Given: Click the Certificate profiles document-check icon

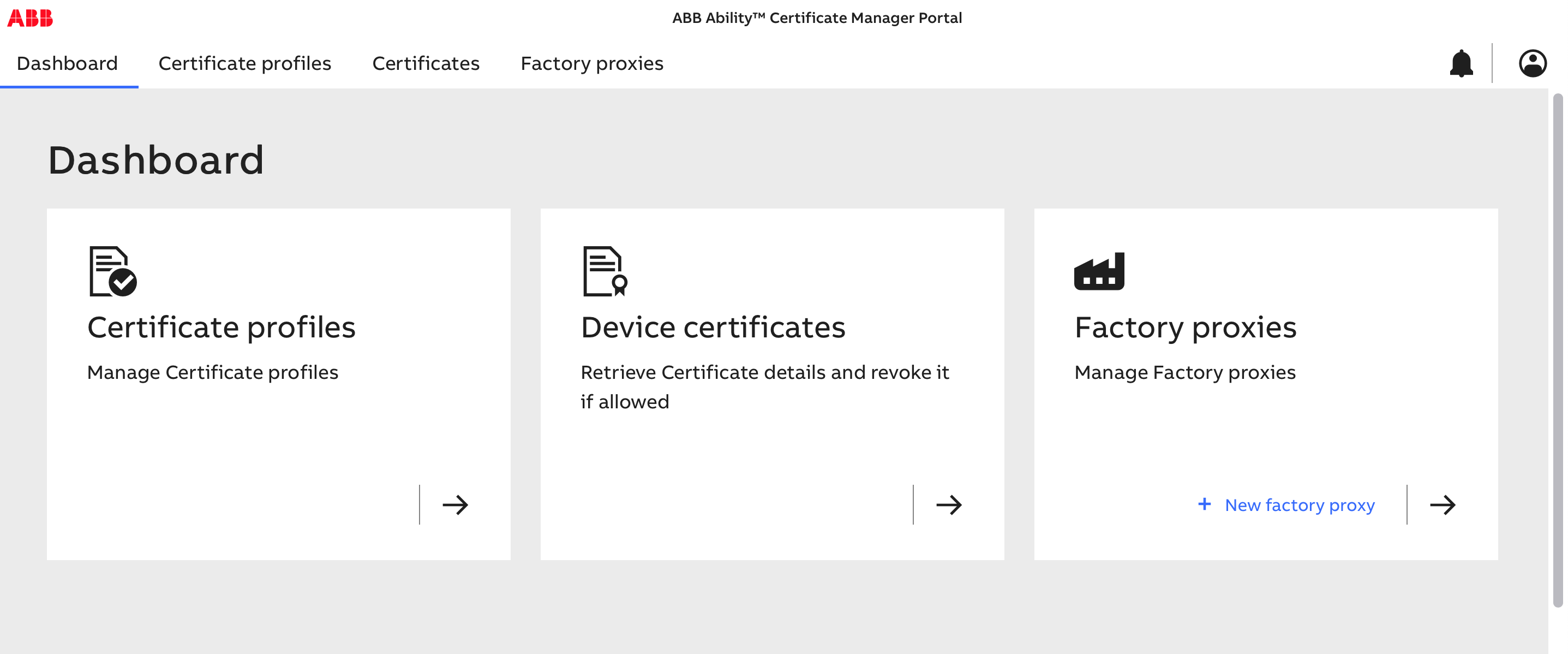Looking at the screenshot, I should 112,271.
